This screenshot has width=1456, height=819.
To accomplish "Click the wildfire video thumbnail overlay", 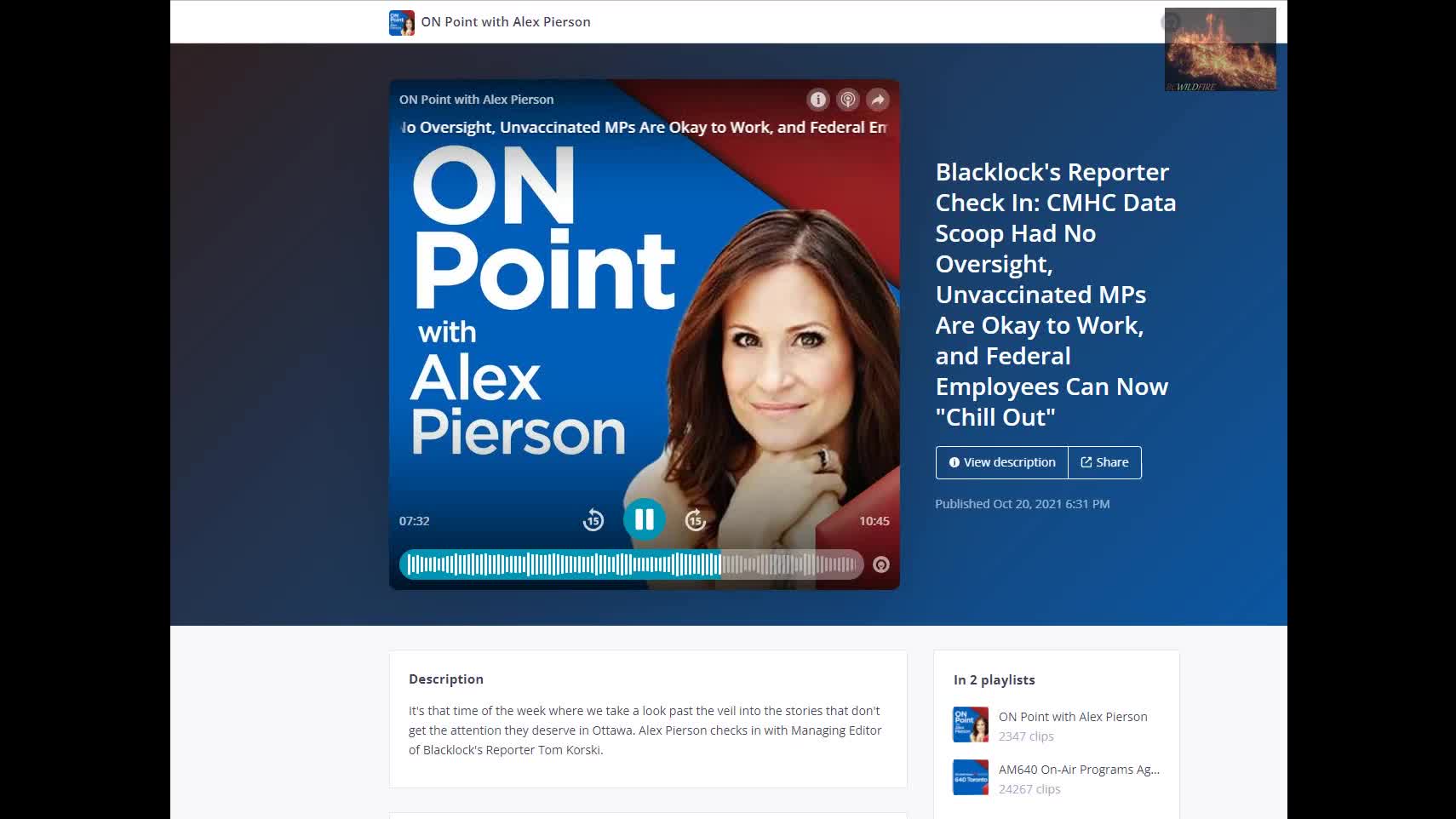I will click(x=1220, y=49).
